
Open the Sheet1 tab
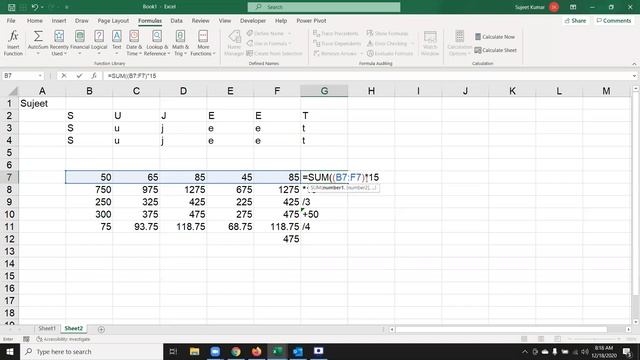pyautogui.click(x=47, y=329)
